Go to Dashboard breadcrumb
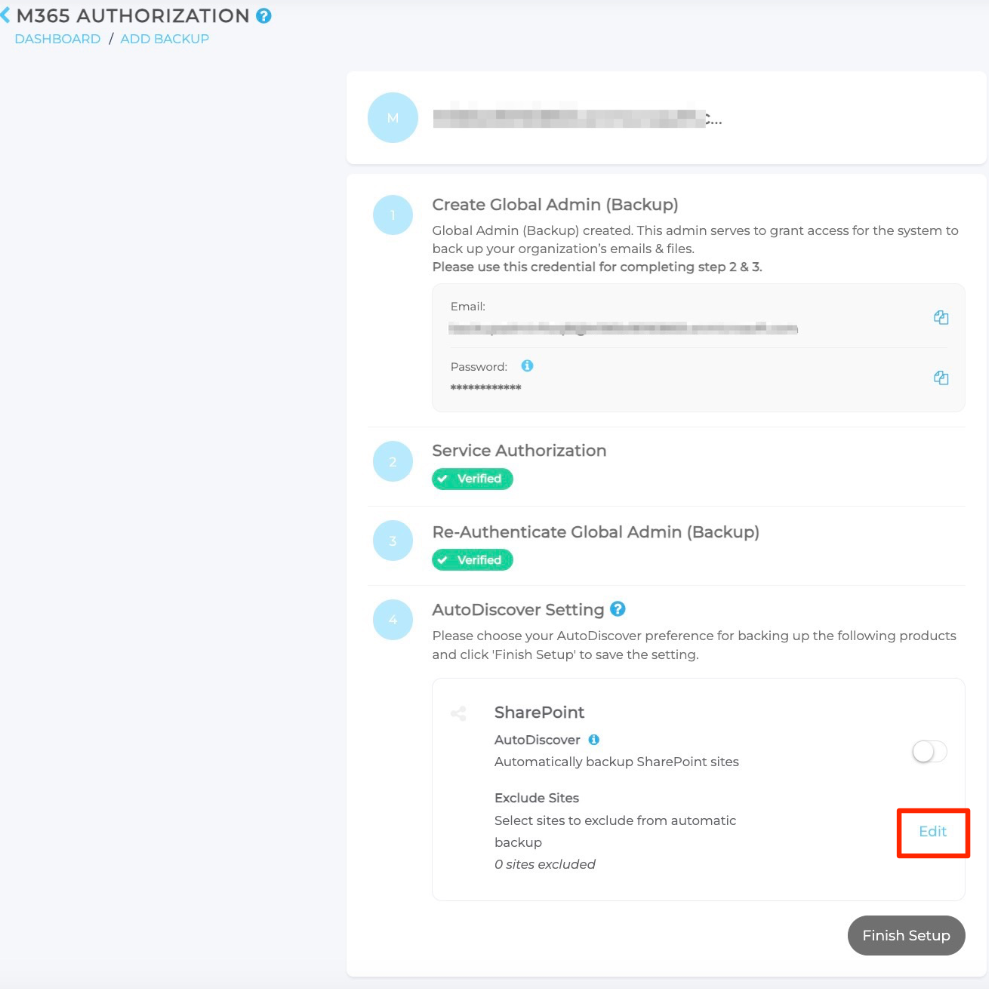This screenshot has width=989, height=989. click(x=57, y=39)
